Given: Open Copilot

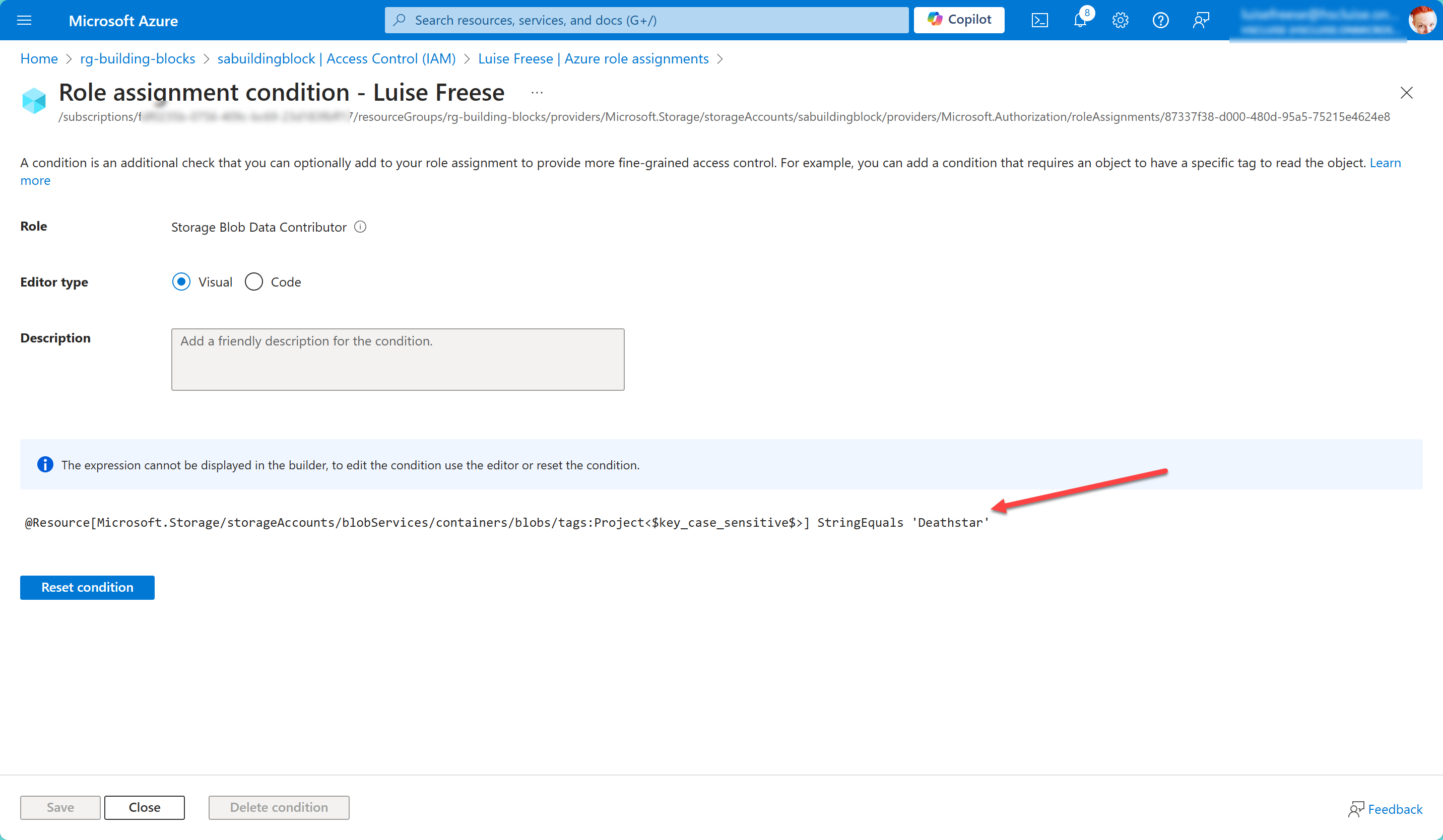Looking at the screenshot, I should click(959, 20).
